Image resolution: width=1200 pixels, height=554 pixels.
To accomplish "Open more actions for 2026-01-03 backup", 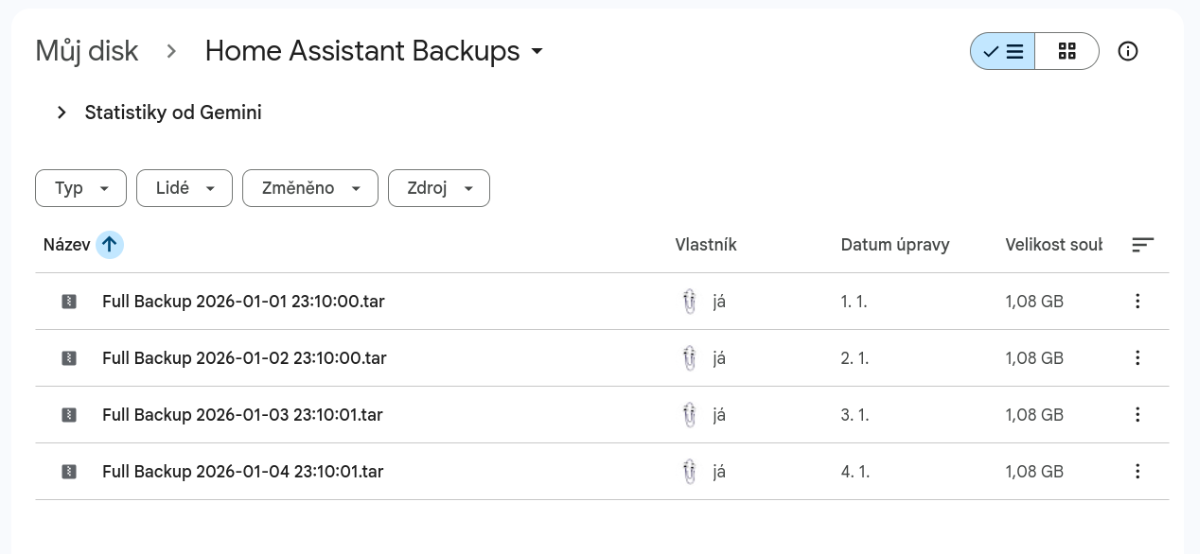I will (1137, 415).
